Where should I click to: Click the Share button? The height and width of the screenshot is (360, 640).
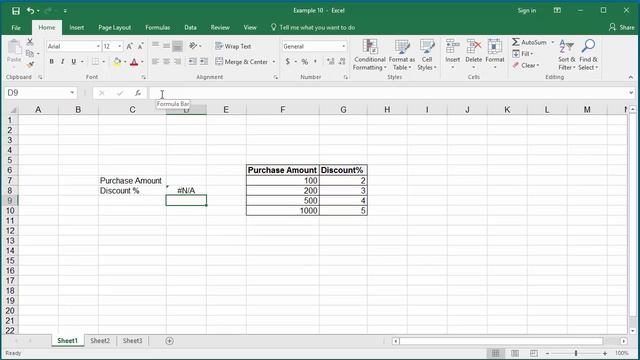tap(622, 27)
